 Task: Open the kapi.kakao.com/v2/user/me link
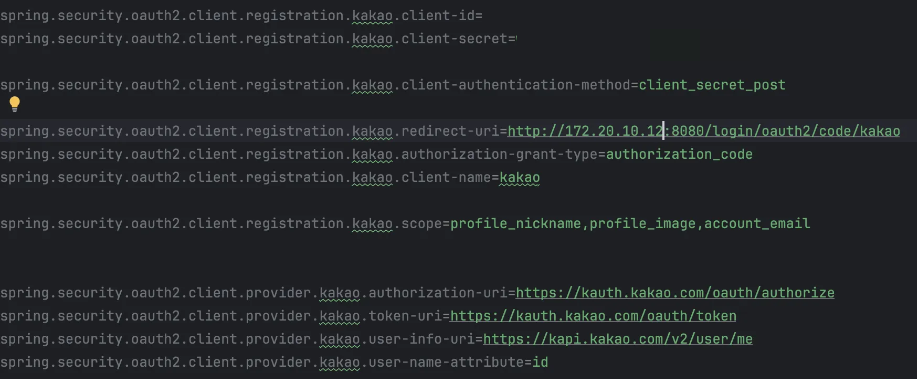tap(618, 339)
